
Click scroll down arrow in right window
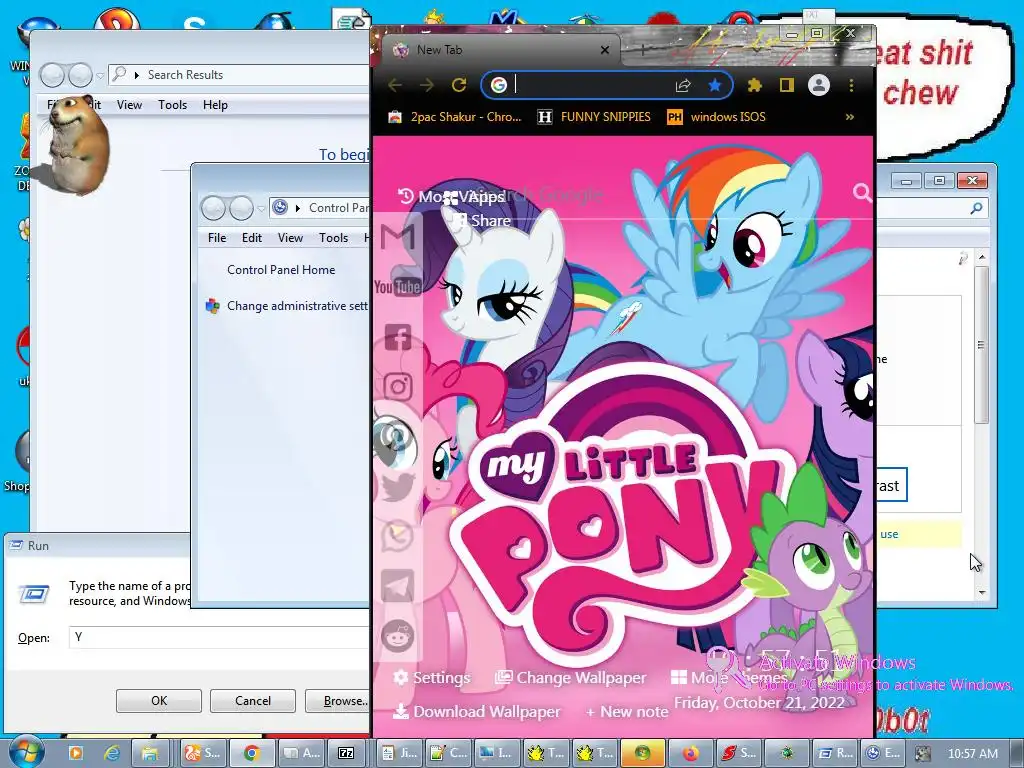982,592
